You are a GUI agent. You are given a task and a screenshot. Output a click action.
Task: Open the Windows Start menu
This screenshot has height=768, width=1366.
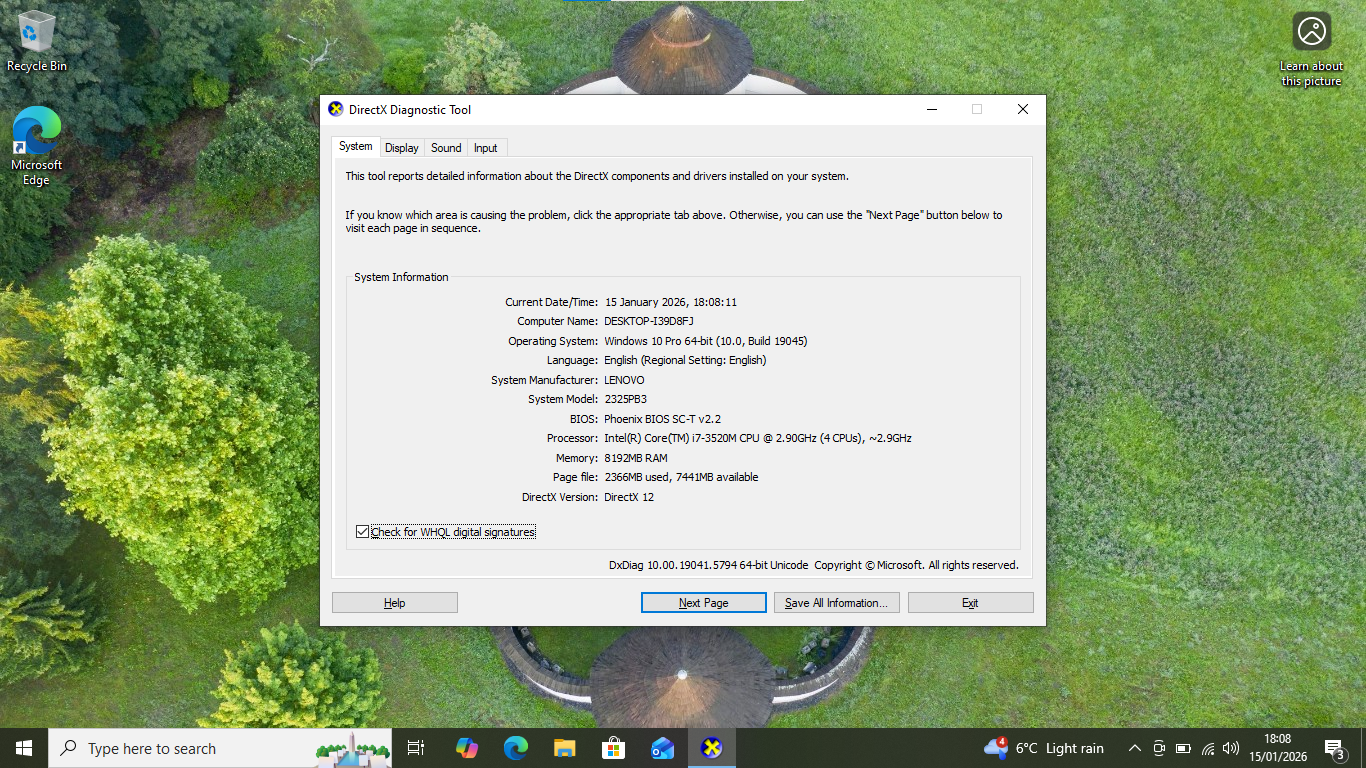[24, 748]
